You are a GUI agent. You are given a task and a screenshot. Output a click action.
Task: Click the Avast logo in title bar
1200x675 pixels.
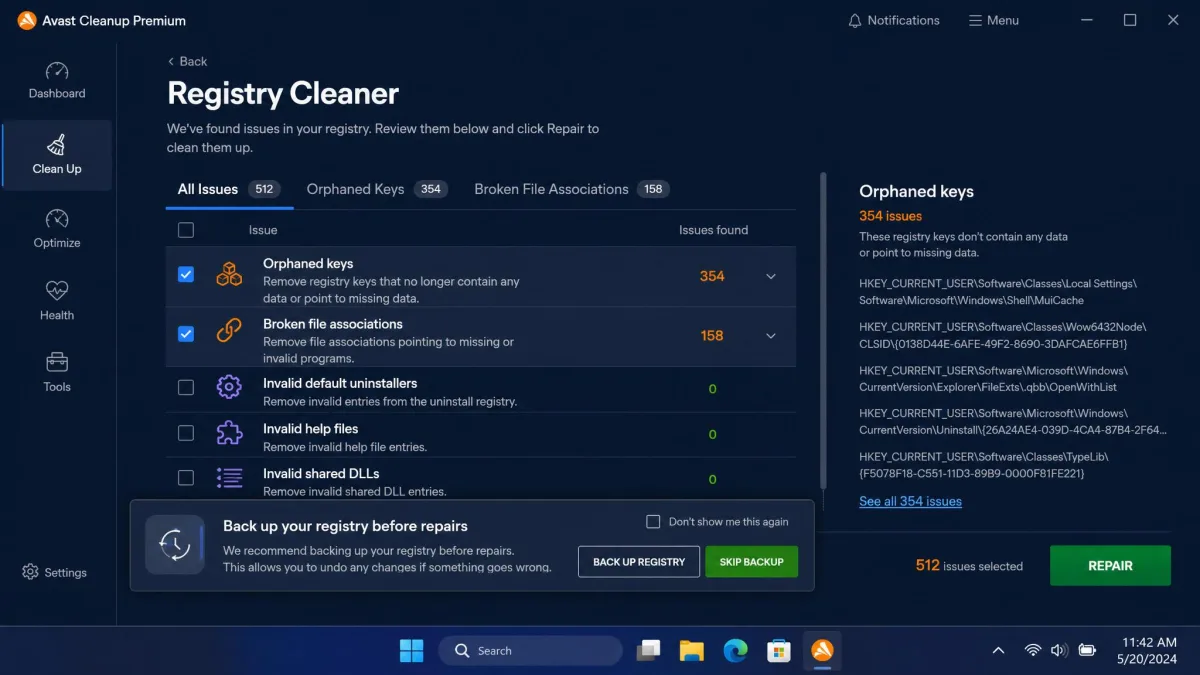(x=27, y=20)
